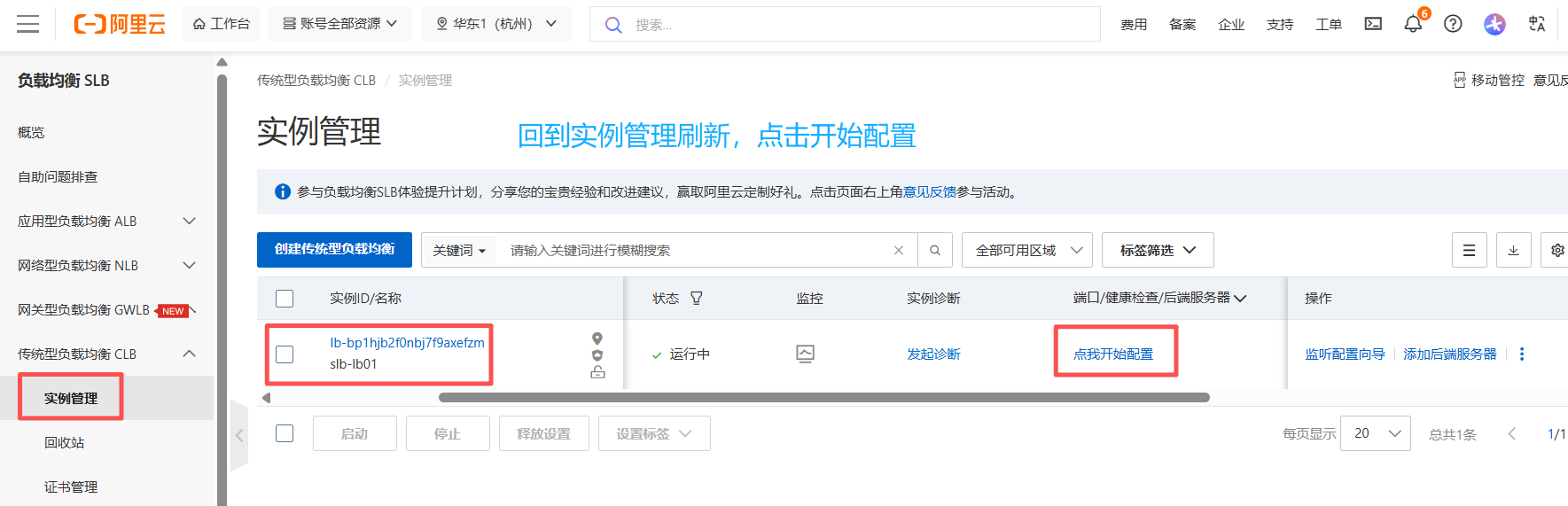
Task: Open 回收站 in the sidebar
Action: pyautogui.click(x=65, y=442)
